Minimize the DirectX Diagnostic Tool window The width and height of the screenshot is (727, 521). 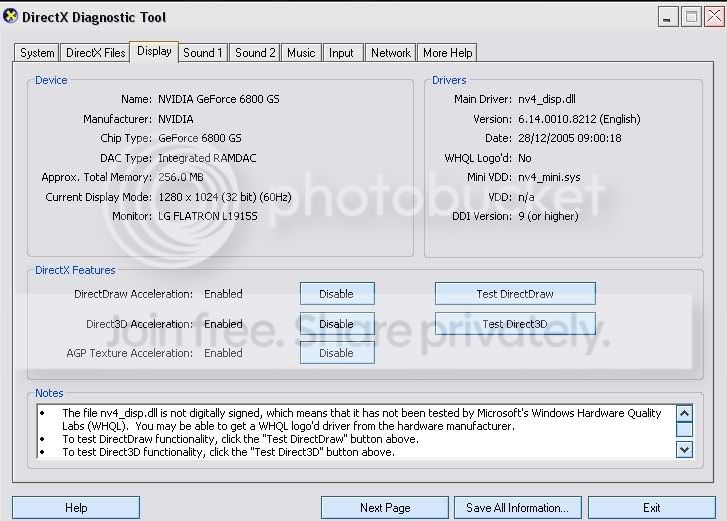pos(668,17)
